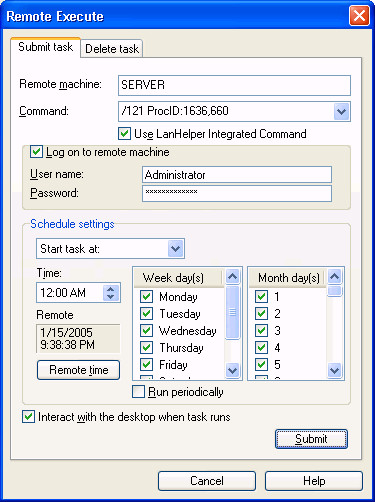Click the Month day(s) column header
The width and height of the screenshot is (375, 502).
pos(288,278)
